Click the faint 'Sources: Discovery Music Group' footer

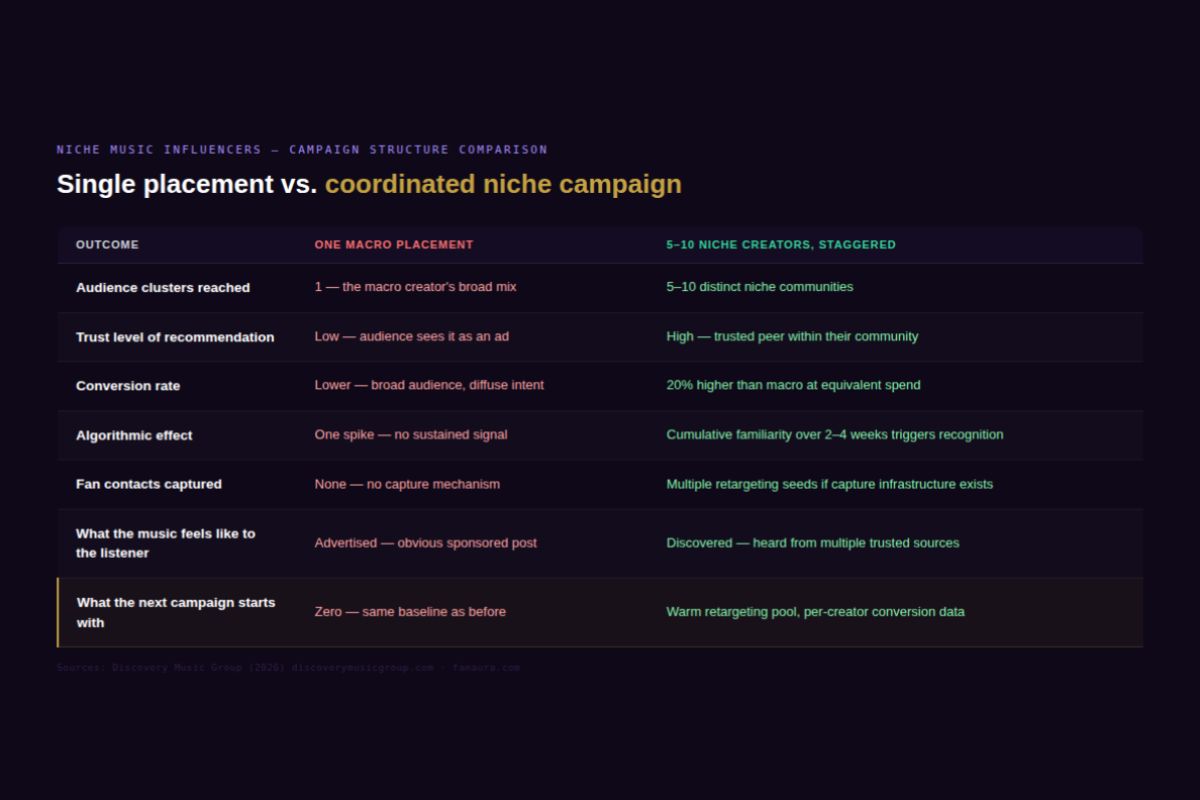coord(288,667)
